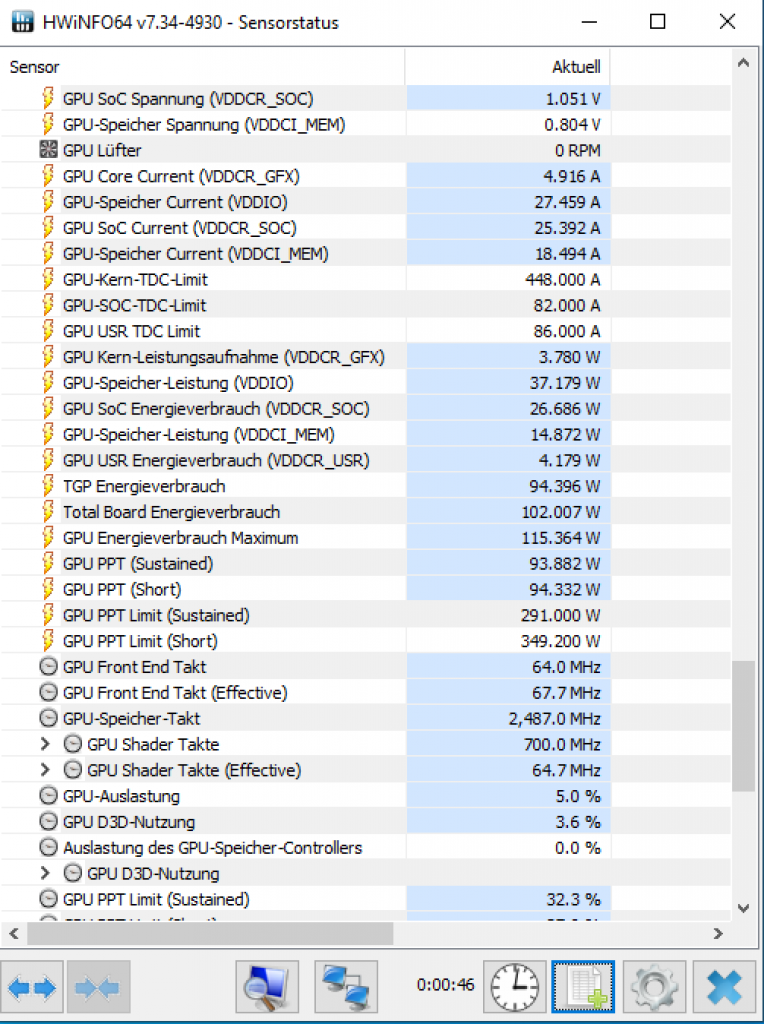Click lightning icon beside Total Board Energieverbrauch
The image size is (764, 1024).
pos(48,511)
